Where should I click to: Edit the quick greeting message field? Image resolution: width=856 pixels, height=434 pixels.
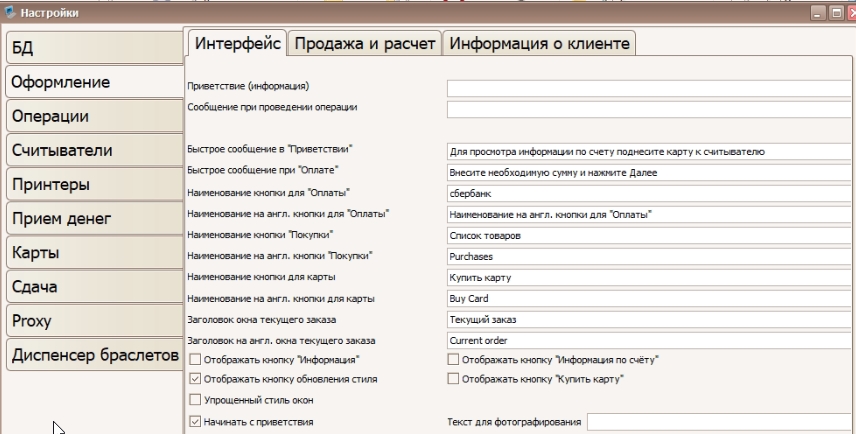[x=650, y=151]
